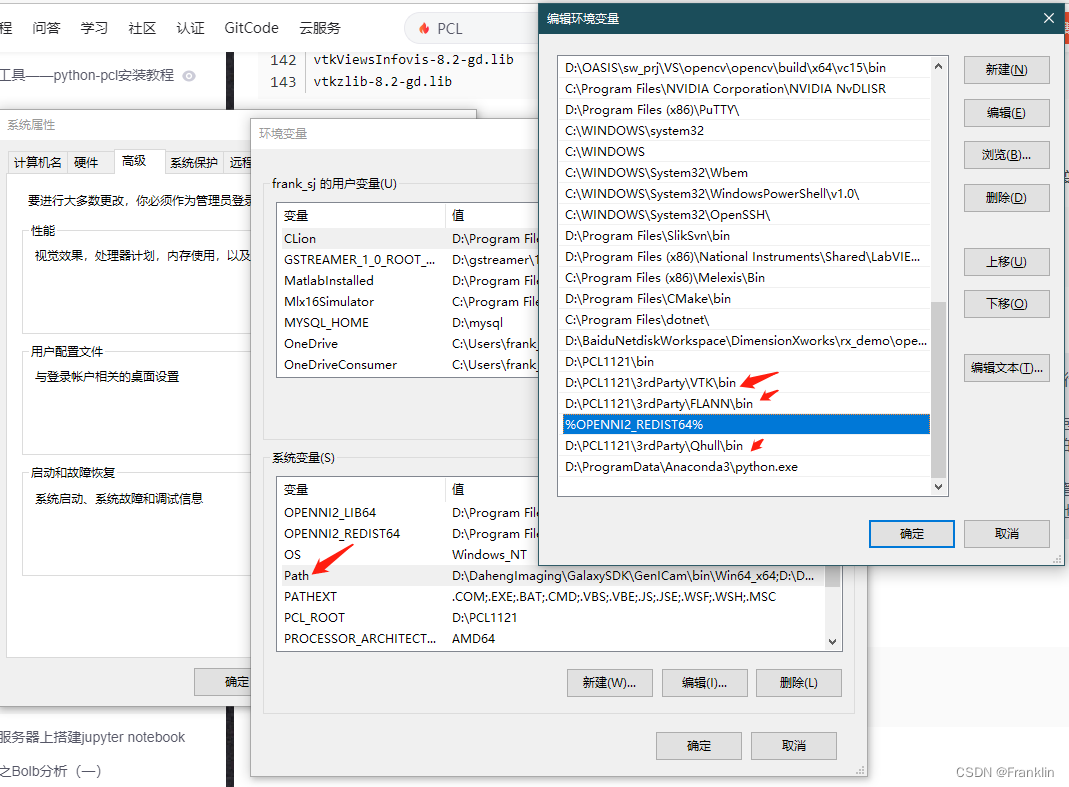Viewport: 1069px width, 787px height.
Task: Open 服务器上搭建jupyter notebook link
Action: click(93, 736)
